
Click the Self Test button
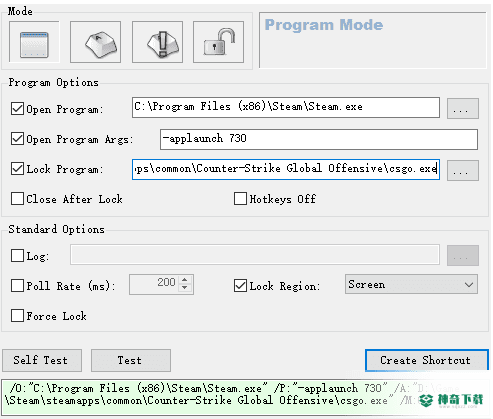click(x=42, y=360)
